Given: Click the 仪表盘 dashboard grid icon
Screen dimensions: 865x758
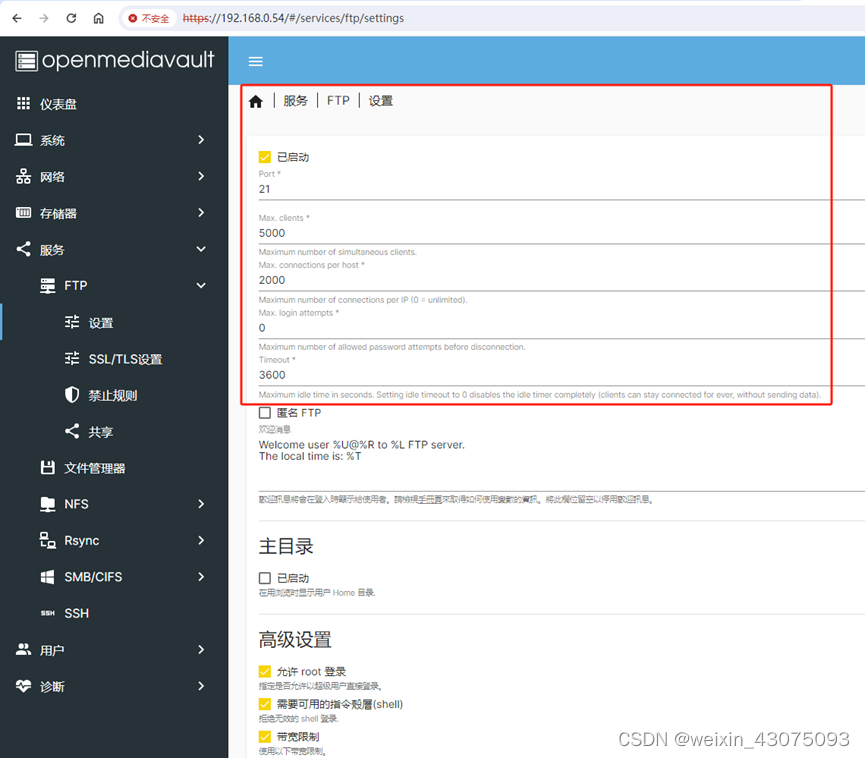Looking at the screenshot, I should (x=23, y=103).
